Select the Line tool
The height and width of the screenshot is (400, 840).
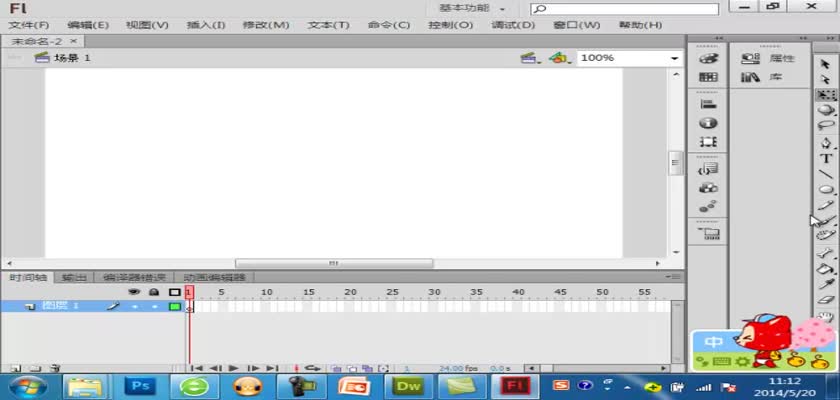[x=826, y=174]
